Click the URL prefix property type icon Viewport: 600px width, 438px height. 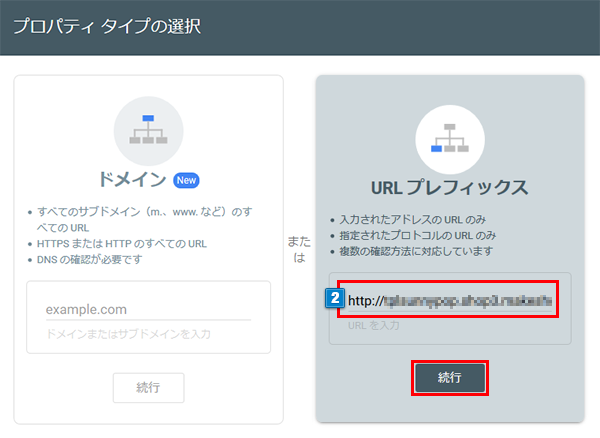(449, 139)
